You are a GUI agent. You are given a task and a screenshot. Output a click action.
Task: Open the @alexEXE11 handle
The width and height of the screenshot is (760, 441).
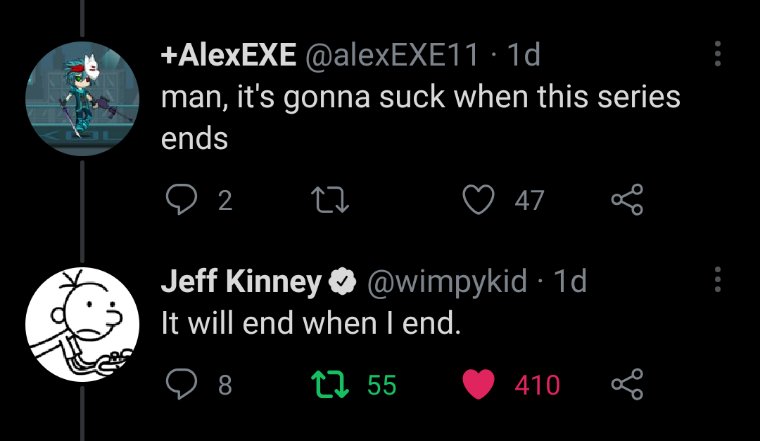[392, 55]
